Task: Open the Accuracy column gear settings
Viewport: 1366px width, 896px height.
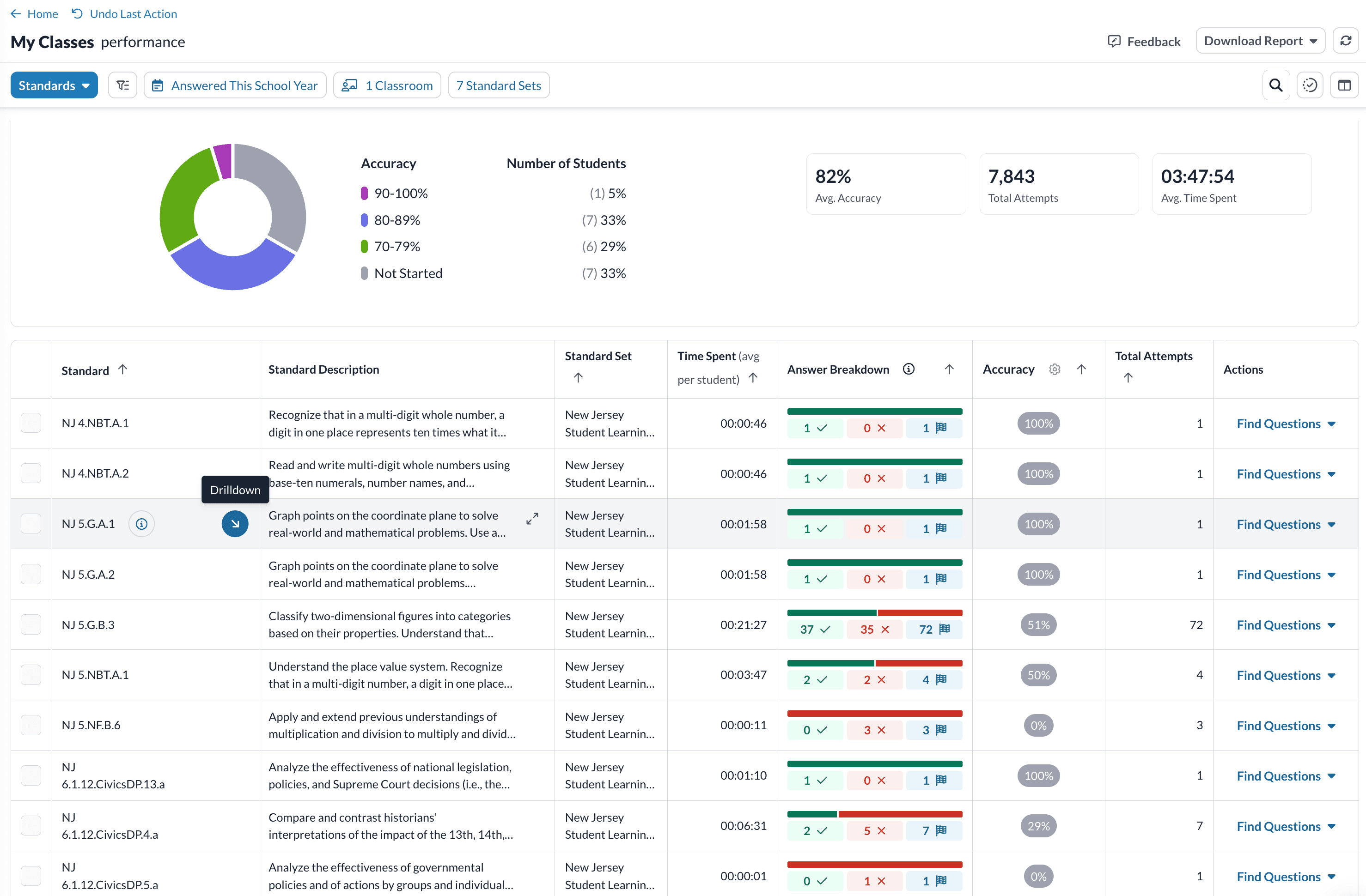Action: 1055,369
